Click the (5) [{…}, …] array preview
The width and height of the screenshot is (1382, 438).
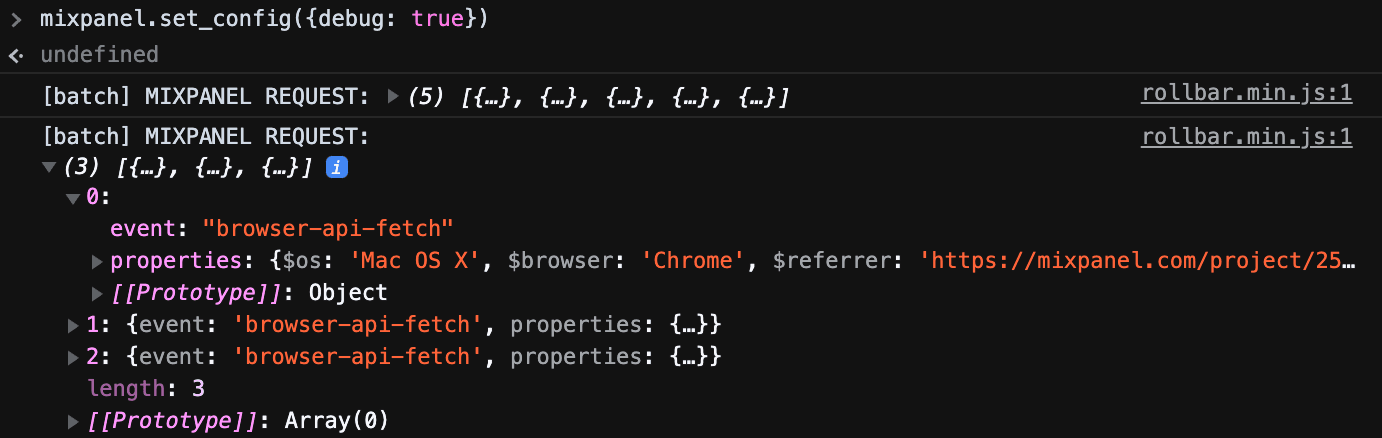[600, 97]
